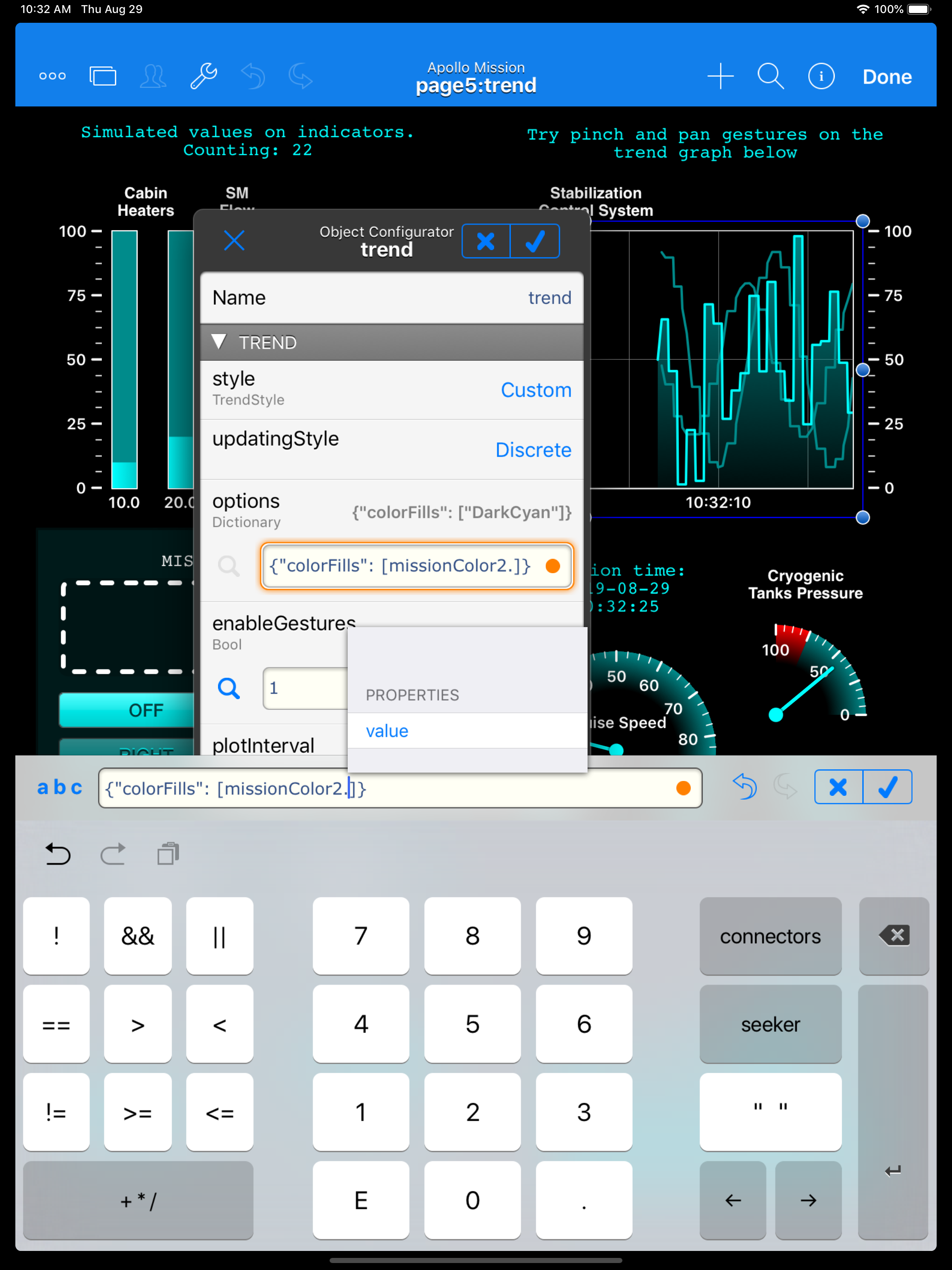Tap the Stabilization Control System trend graph
The height and width of the screenshot is (1270, 952).
[x=722, y=359]
